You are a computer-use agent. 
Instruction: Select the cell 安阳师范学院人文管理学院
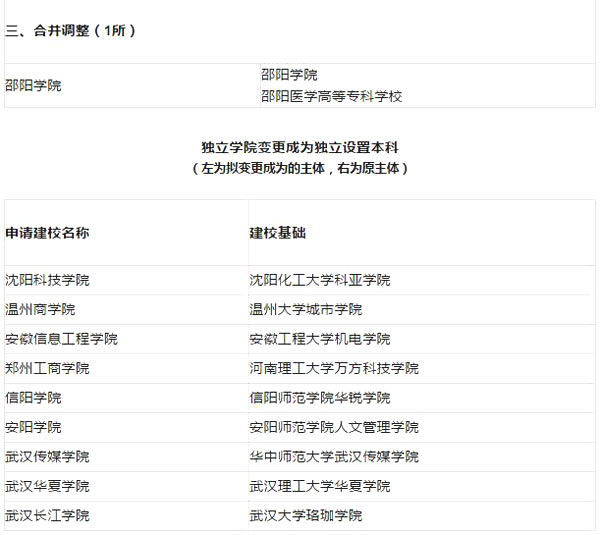pyautogui.click(x=422, y=427)
